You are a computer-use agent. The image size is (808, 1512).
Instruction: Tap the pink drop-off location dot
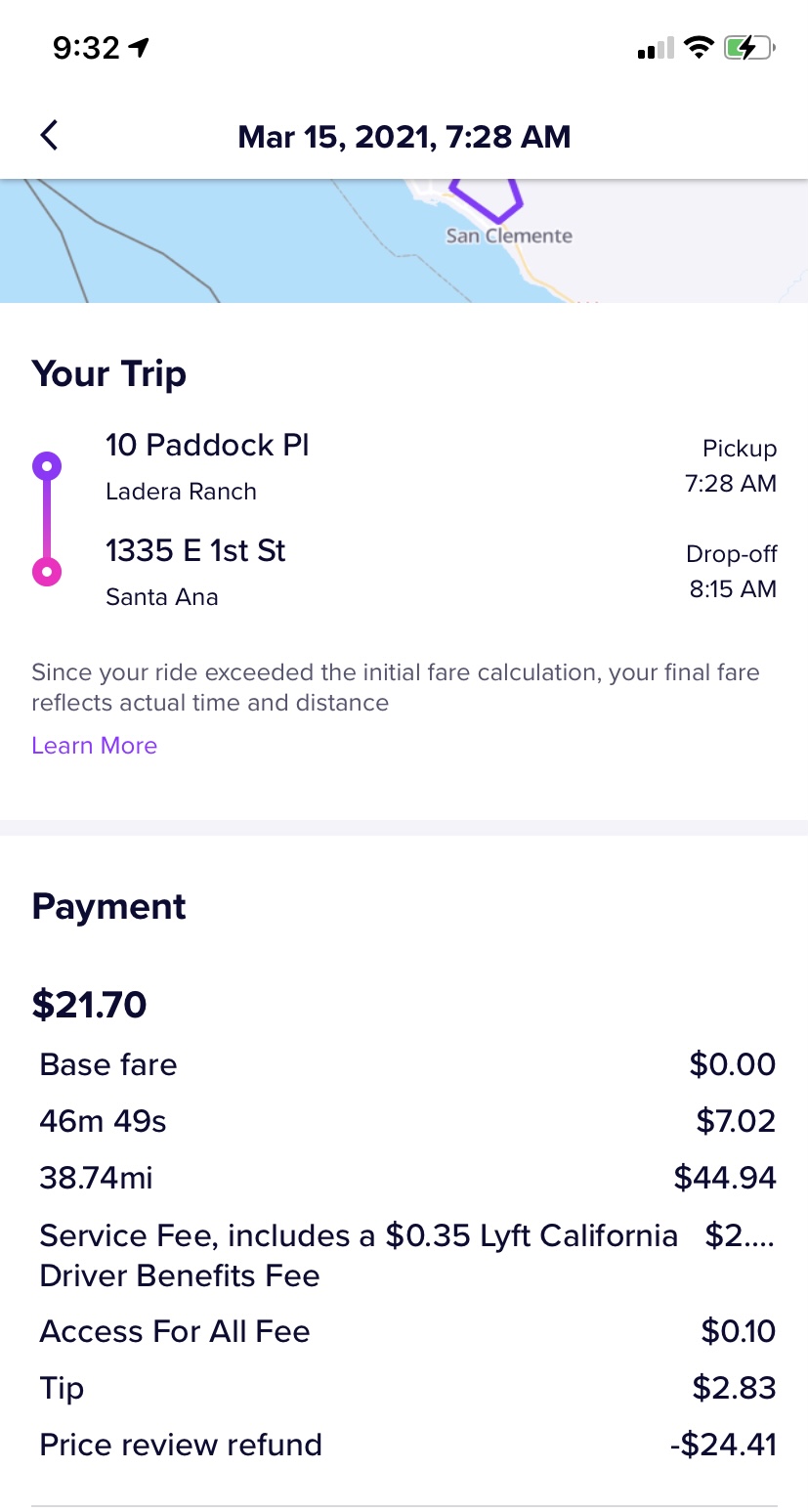tap(47, 571)
